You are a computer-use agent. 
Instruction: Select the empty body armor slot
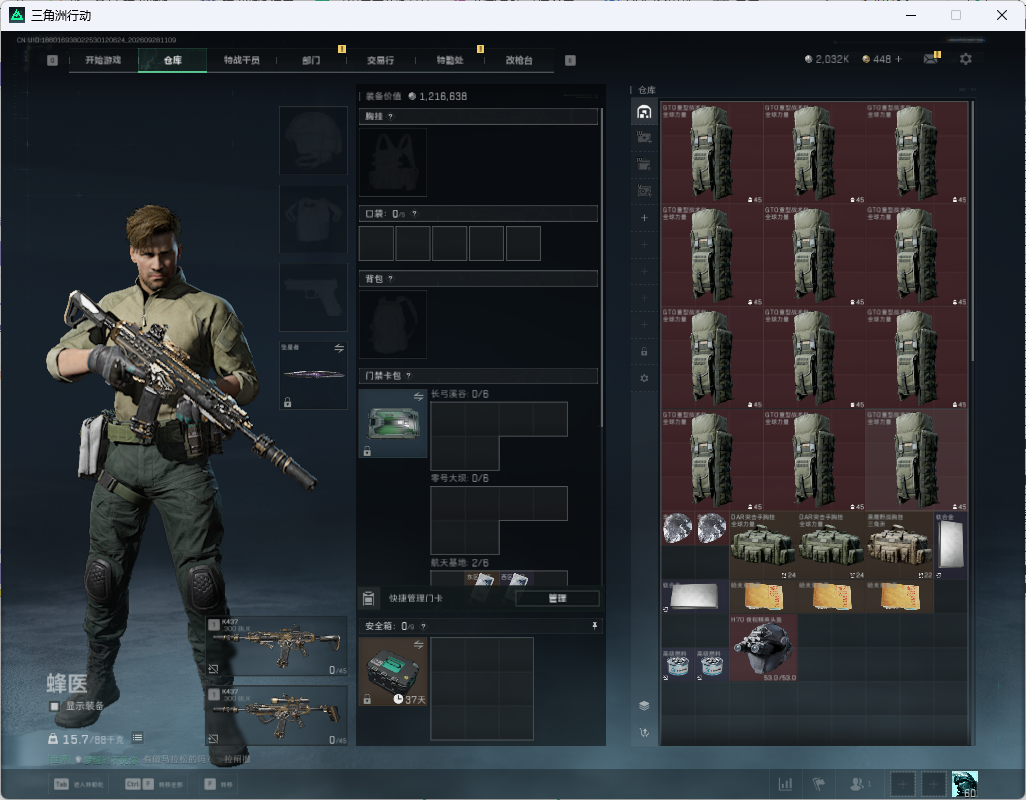tap(313, 219)
